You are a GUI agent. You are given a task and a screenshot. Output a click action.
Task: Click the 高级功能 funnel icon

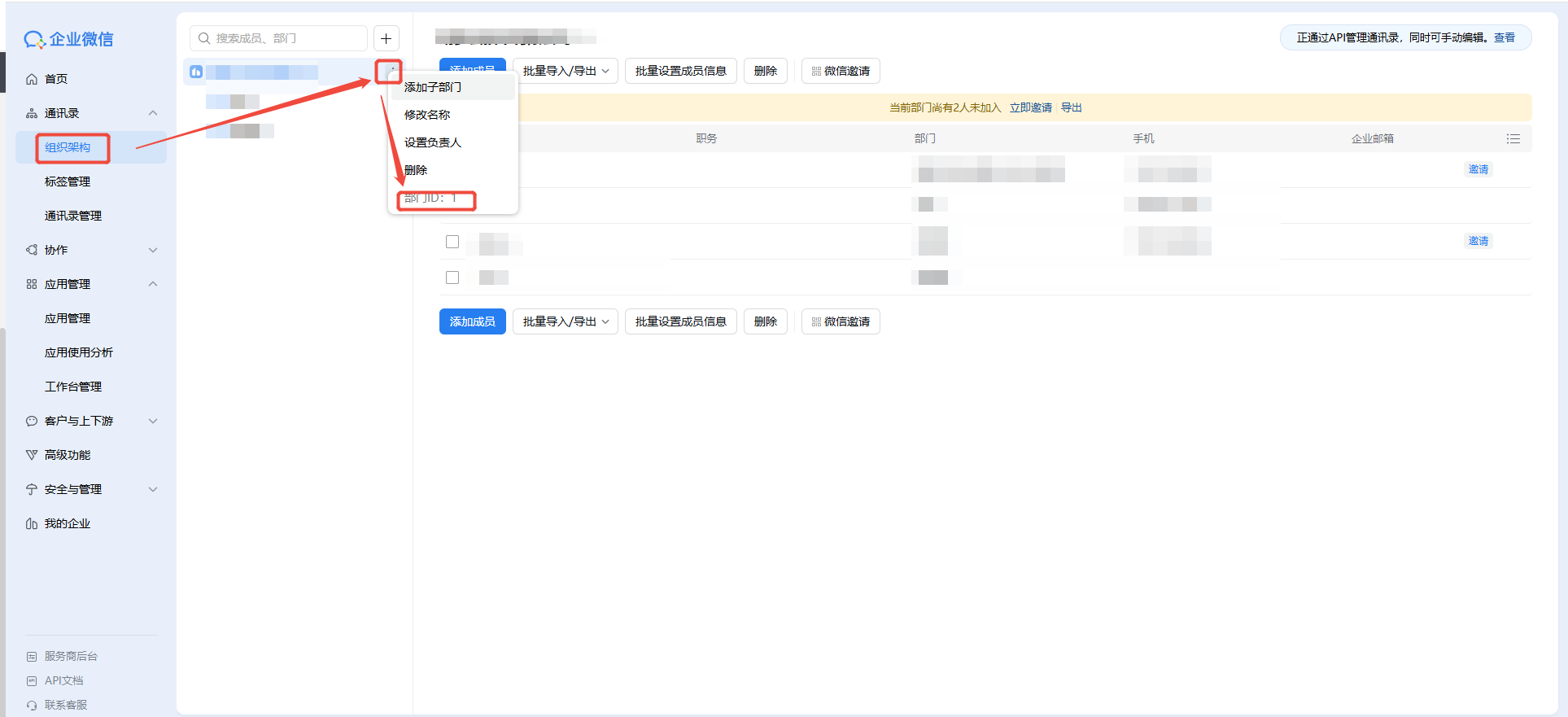(32, 455)
